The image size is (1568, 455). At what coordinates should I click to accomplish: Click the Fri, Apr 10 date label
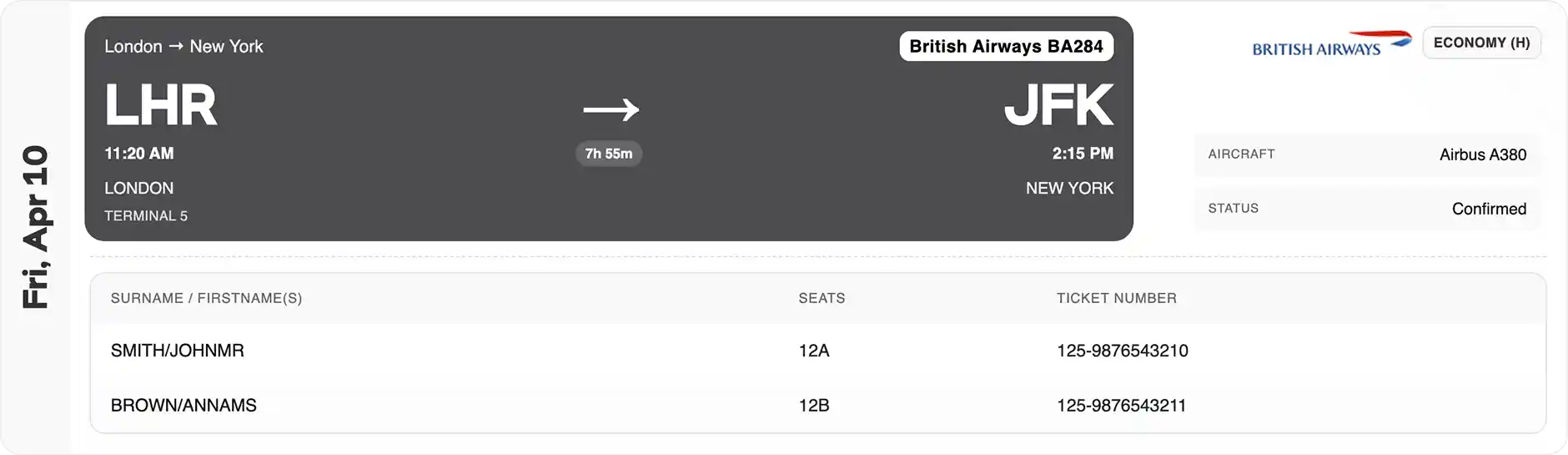36,227
